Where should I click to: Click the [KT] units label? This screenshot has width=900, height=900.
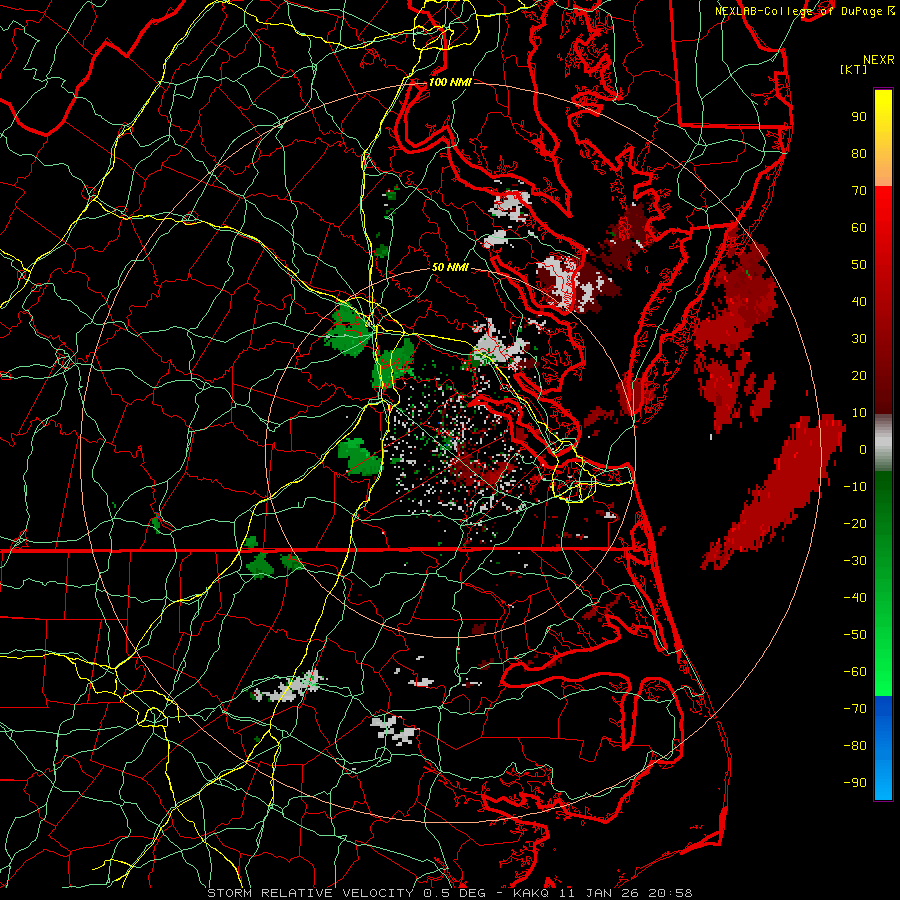click(854, 69)
